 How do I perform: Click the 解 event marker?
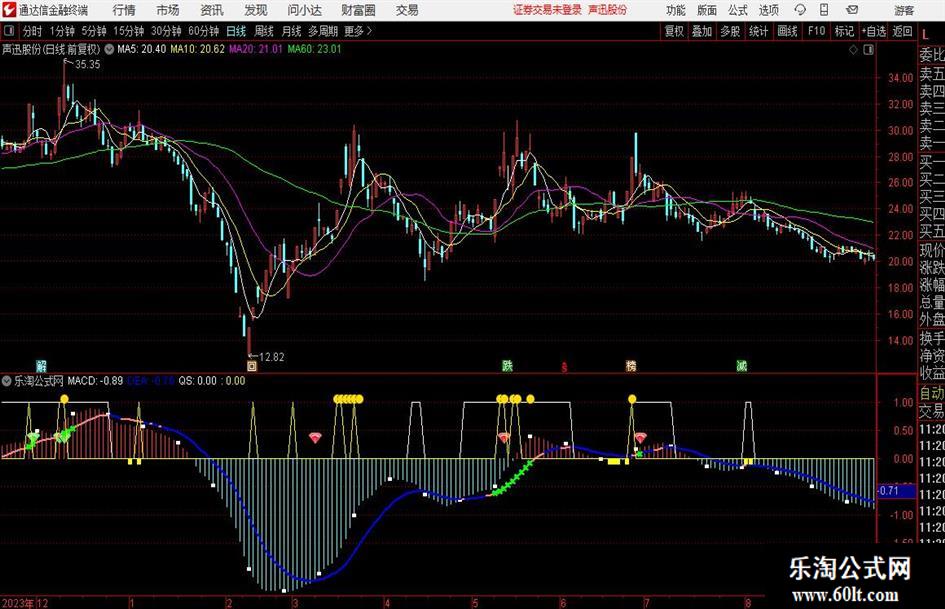(41, 365)
